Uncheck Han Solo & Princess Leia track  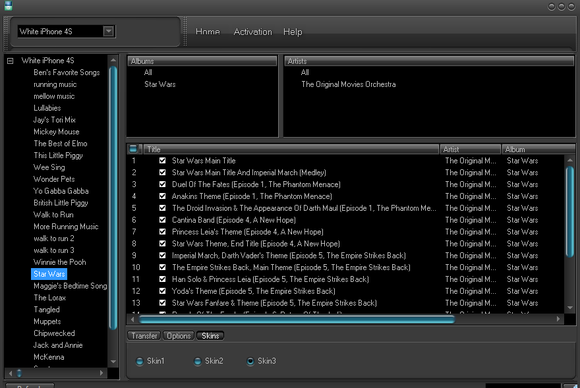162,279
